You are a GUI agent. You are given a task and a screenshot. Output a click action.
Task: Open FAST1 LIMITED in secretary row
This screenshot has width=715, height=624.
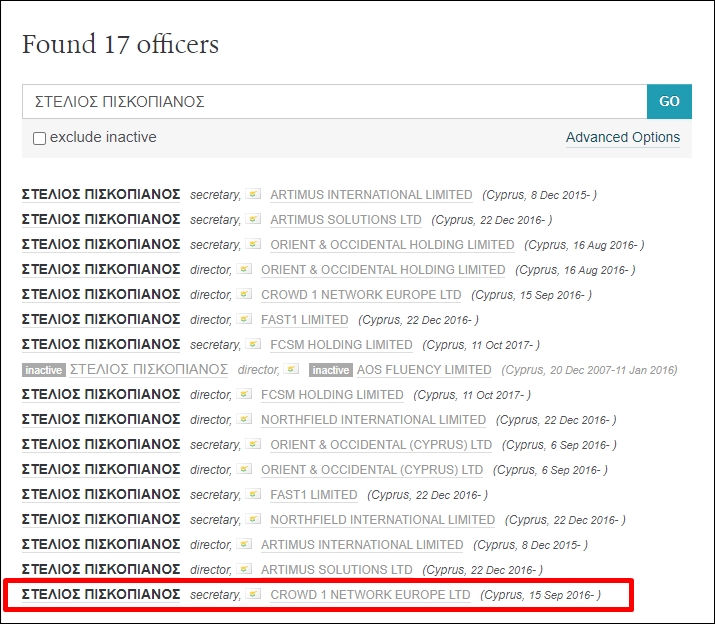coord(314,495)
